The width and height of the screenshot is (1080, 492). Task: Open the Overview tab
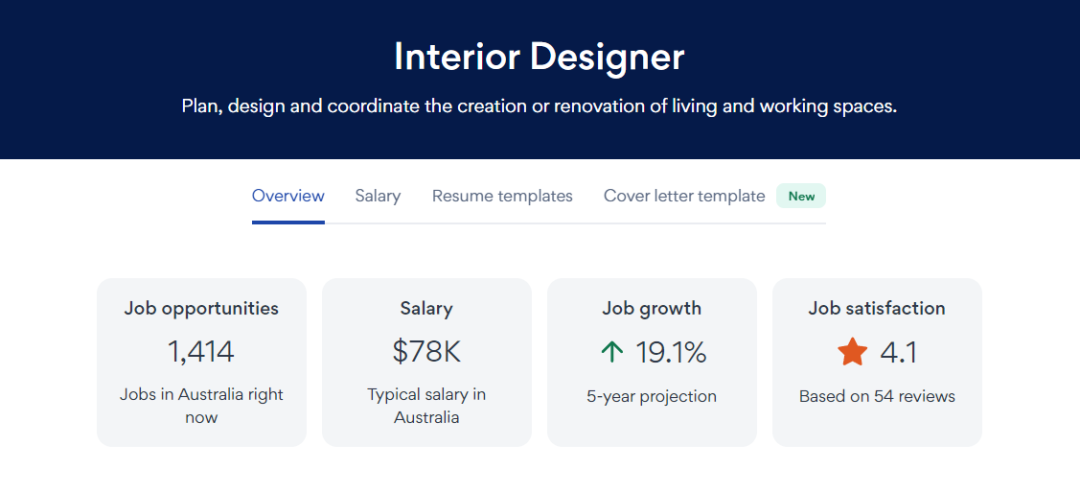pos(288,196)
